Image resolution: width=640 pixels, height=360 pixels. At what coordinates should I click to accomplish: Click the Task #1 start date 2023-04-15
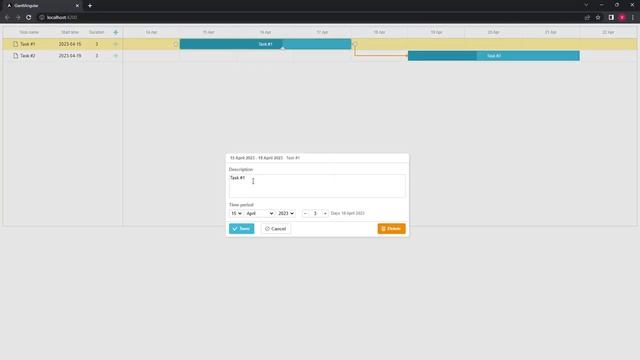click(x=70, y=44)
